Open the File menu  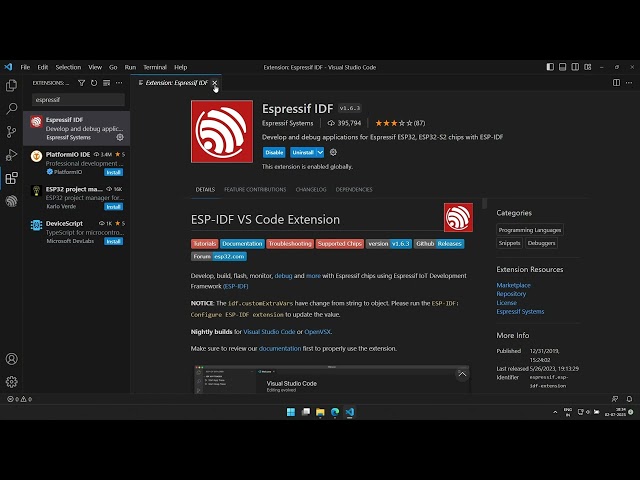(x=25, y=67)
